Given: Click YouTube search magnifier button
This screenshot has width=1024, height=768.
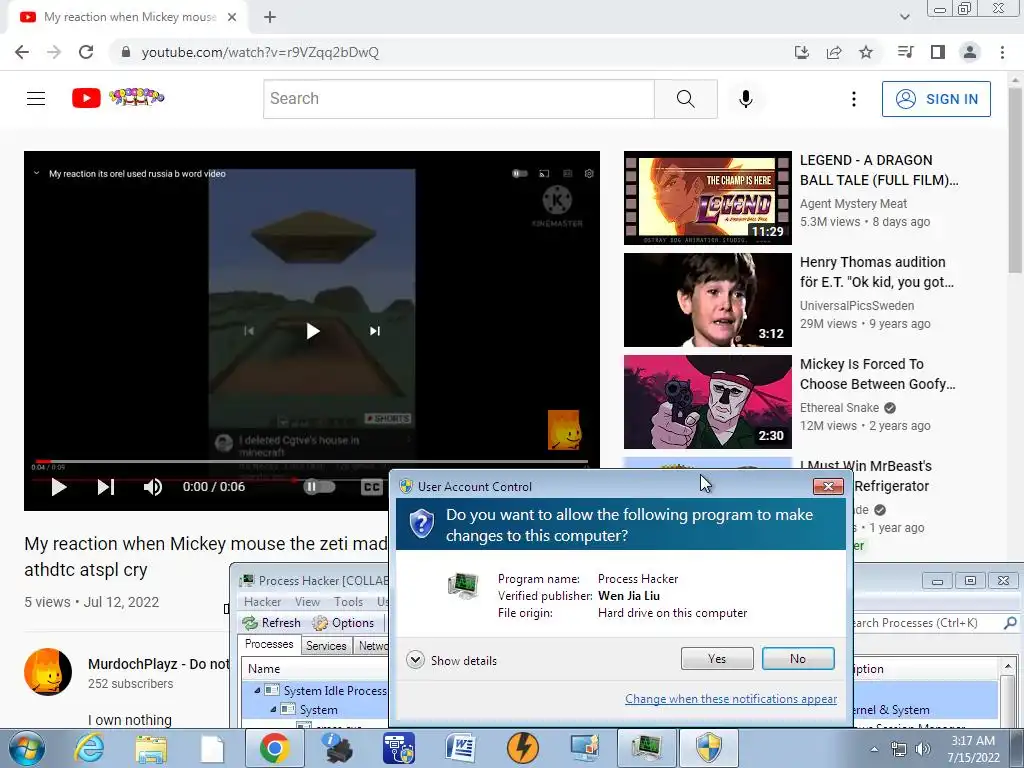Looking at the screenshot, I should coord(686,99).
